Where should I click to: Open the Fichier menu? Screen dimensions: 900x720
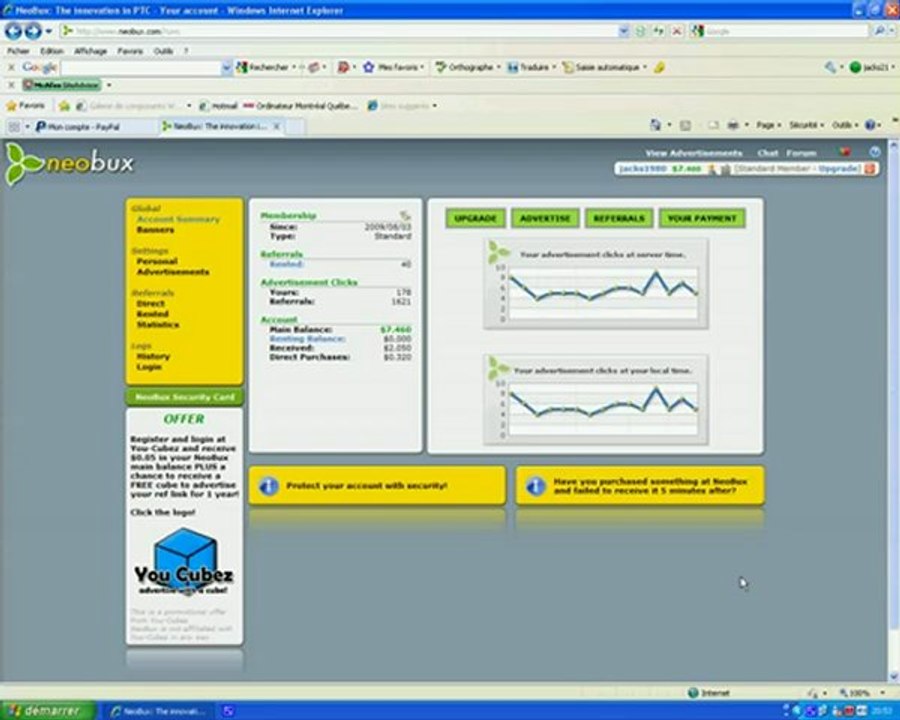18,51
